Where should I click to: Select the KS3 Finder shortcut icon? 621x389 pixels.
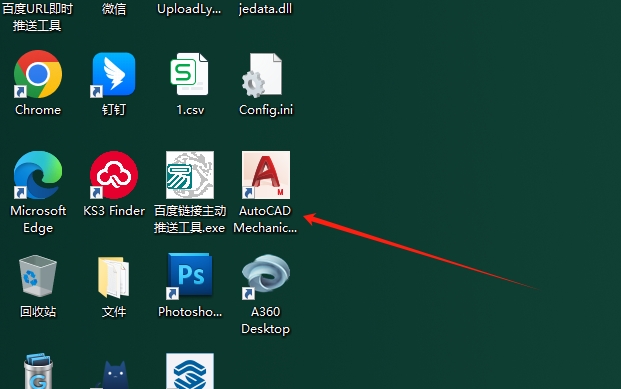114,175
